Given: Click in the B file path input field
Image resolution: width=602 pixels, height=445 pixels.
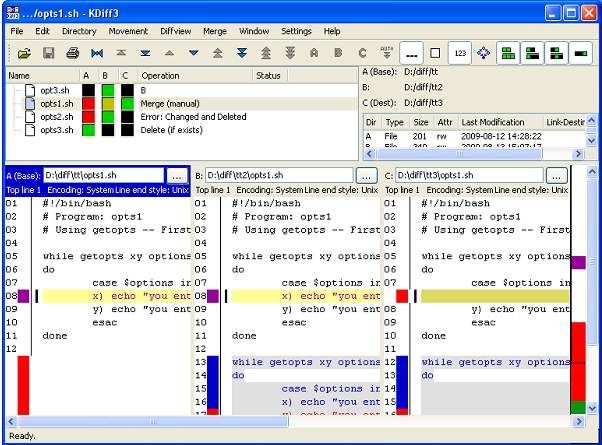Looking at the screenshot, I should pyautogui.click(x=279, y=176).
